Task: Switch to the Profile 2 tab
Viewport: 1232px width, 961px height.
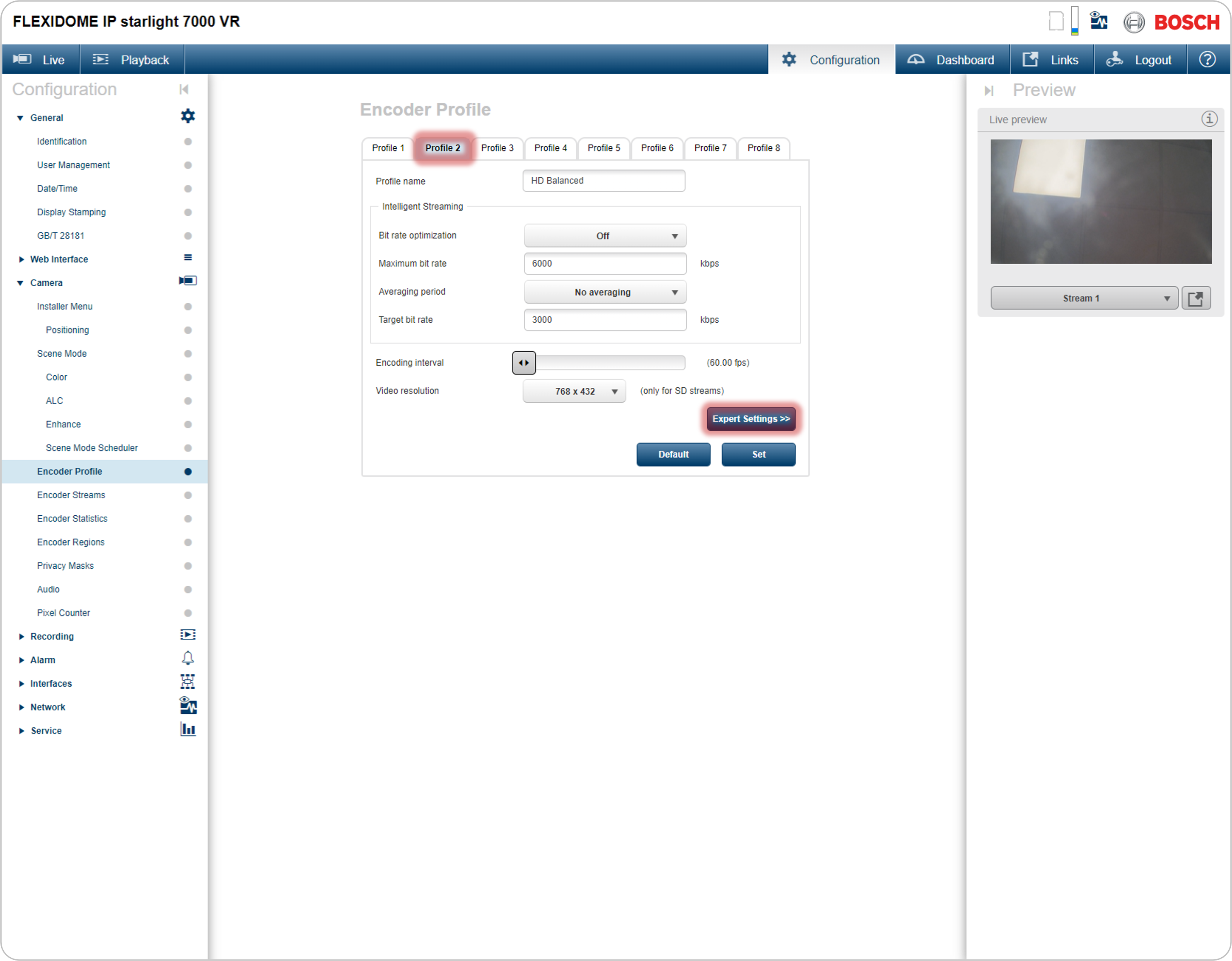Action: tap(443, 148)
